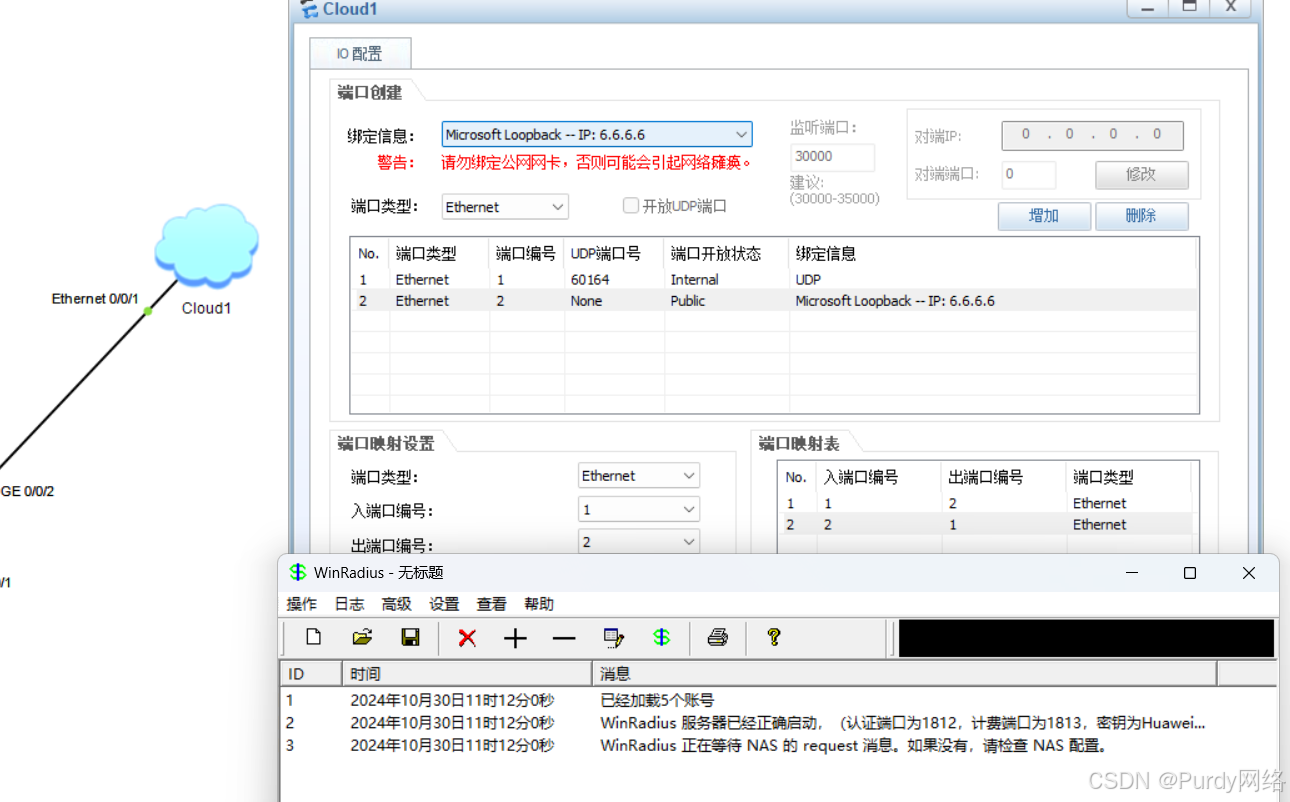Remove an account using the minus icon
Screen dimensions: 1290x802
(563, 637)
